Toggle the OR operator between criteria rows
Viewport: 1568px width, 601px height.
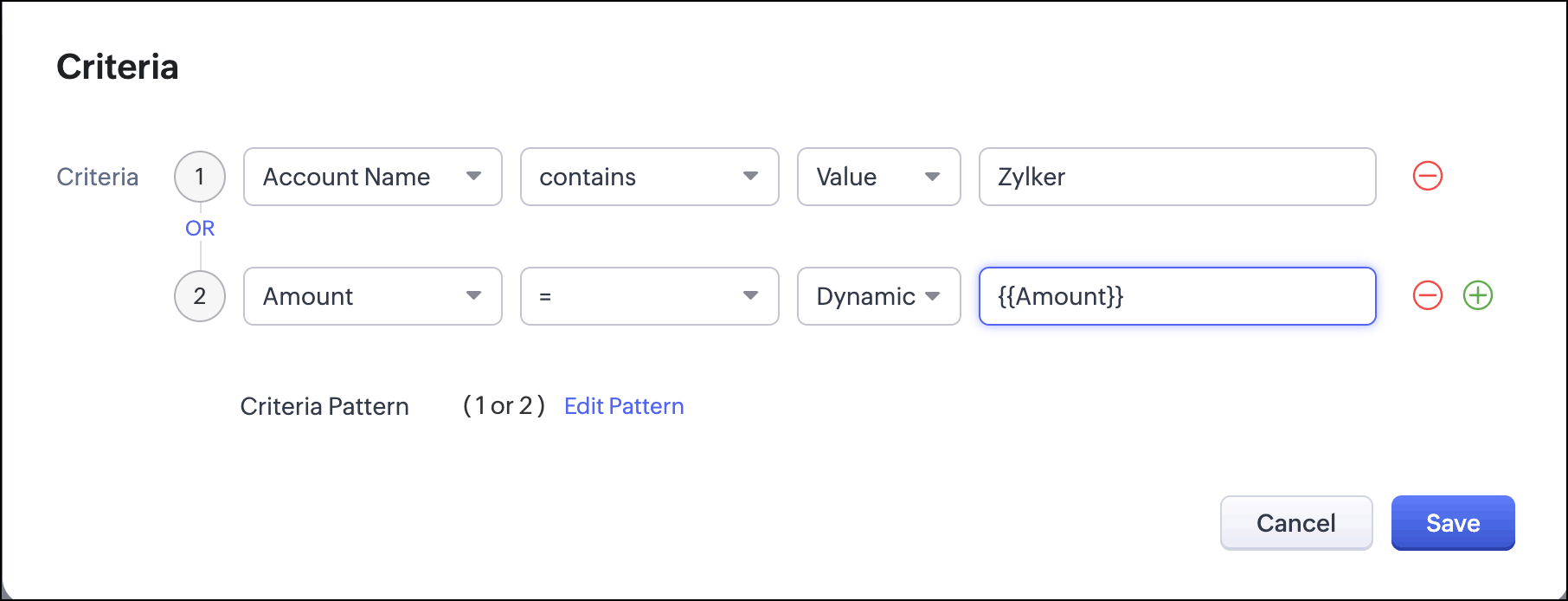point(200,229)
